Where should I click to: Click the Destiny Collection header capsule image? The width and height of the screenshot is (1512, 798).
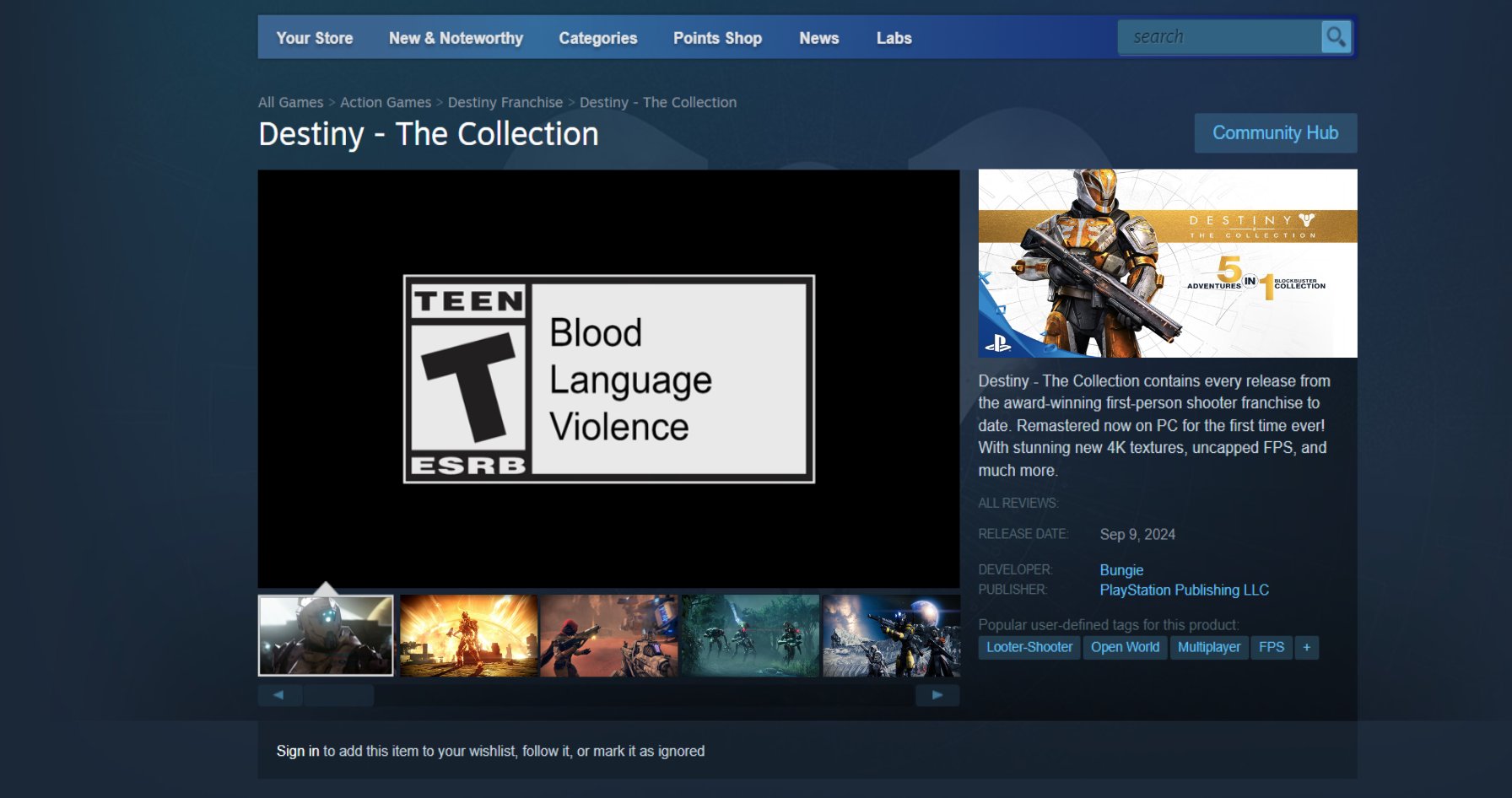coord(1168,263)
